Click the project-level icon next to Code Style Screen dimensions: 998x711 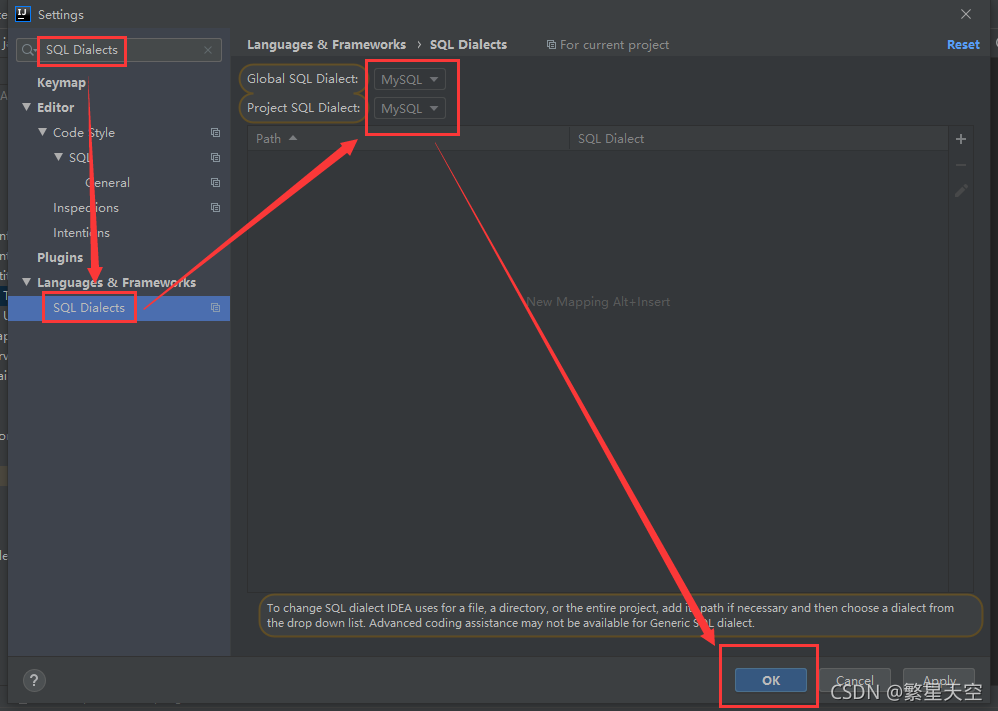215,132
